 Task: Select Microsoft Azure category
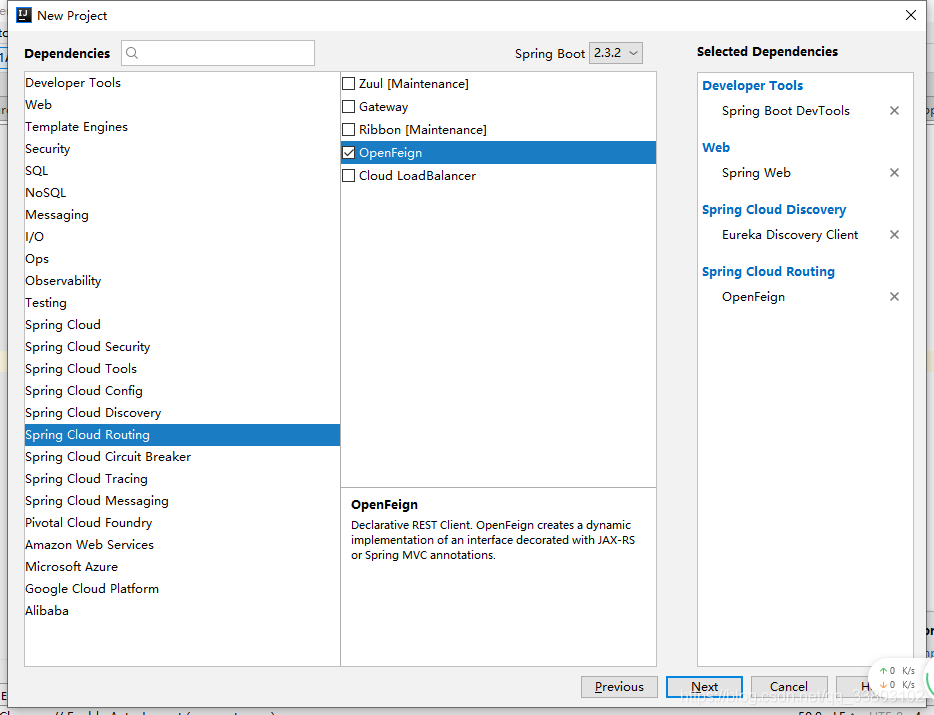[x=182, y=567]
